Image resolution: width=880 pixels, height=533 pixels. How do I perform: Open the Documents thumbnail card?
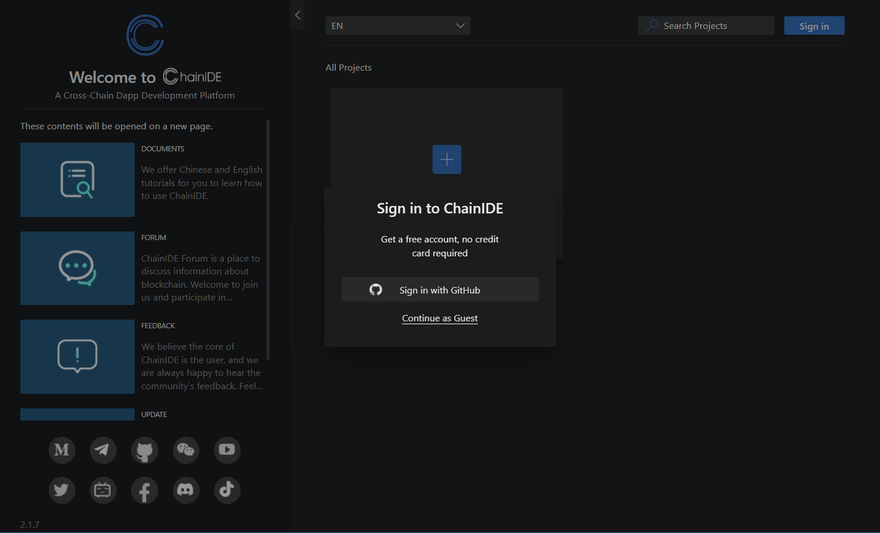click(x=77, y=180)
